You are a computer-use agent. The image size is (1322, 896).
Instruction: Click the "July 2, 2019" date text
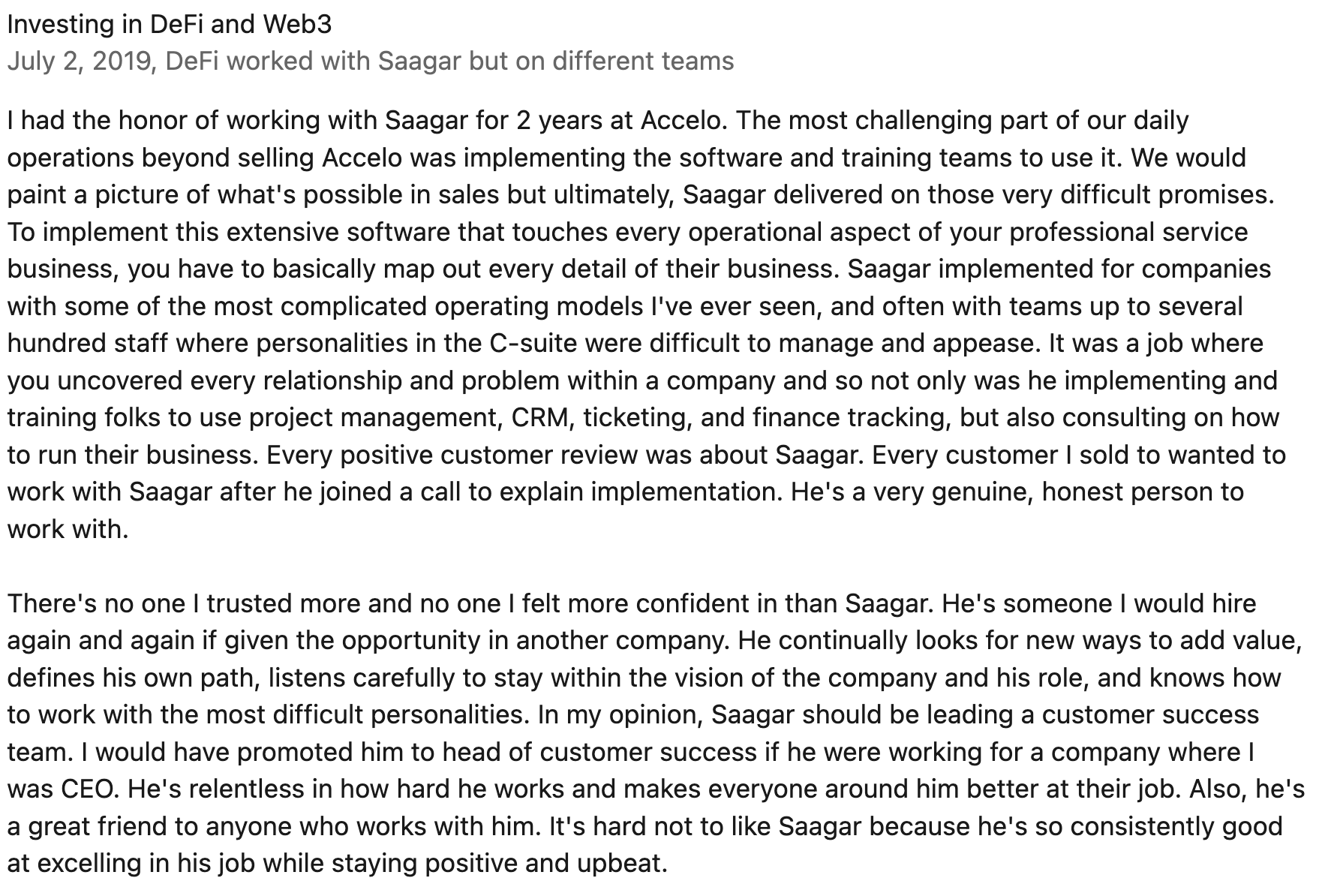[x=80, y=61]
